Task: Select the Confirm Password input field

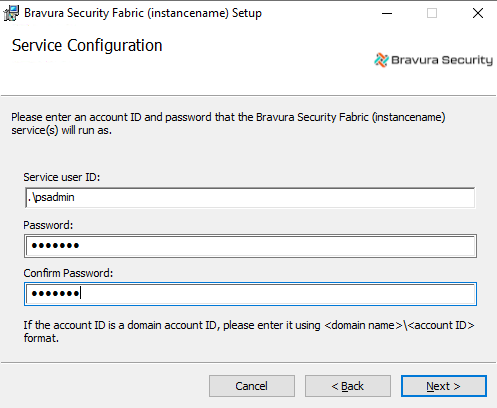Action: (x=250, y=294)
